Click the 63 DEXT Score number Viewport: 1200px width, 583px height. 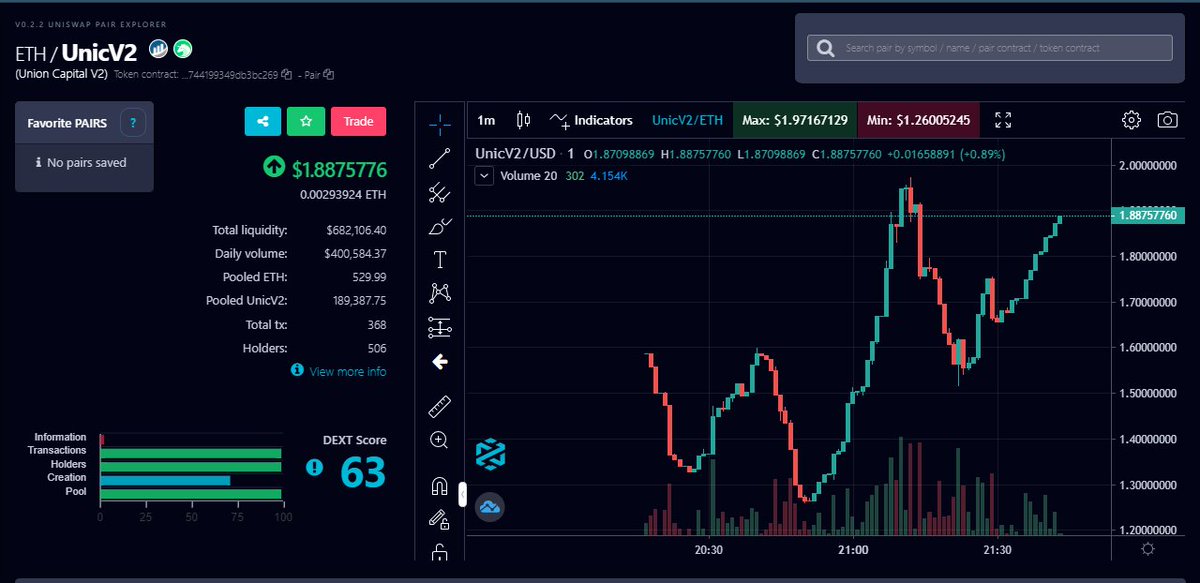coord(363,472)
